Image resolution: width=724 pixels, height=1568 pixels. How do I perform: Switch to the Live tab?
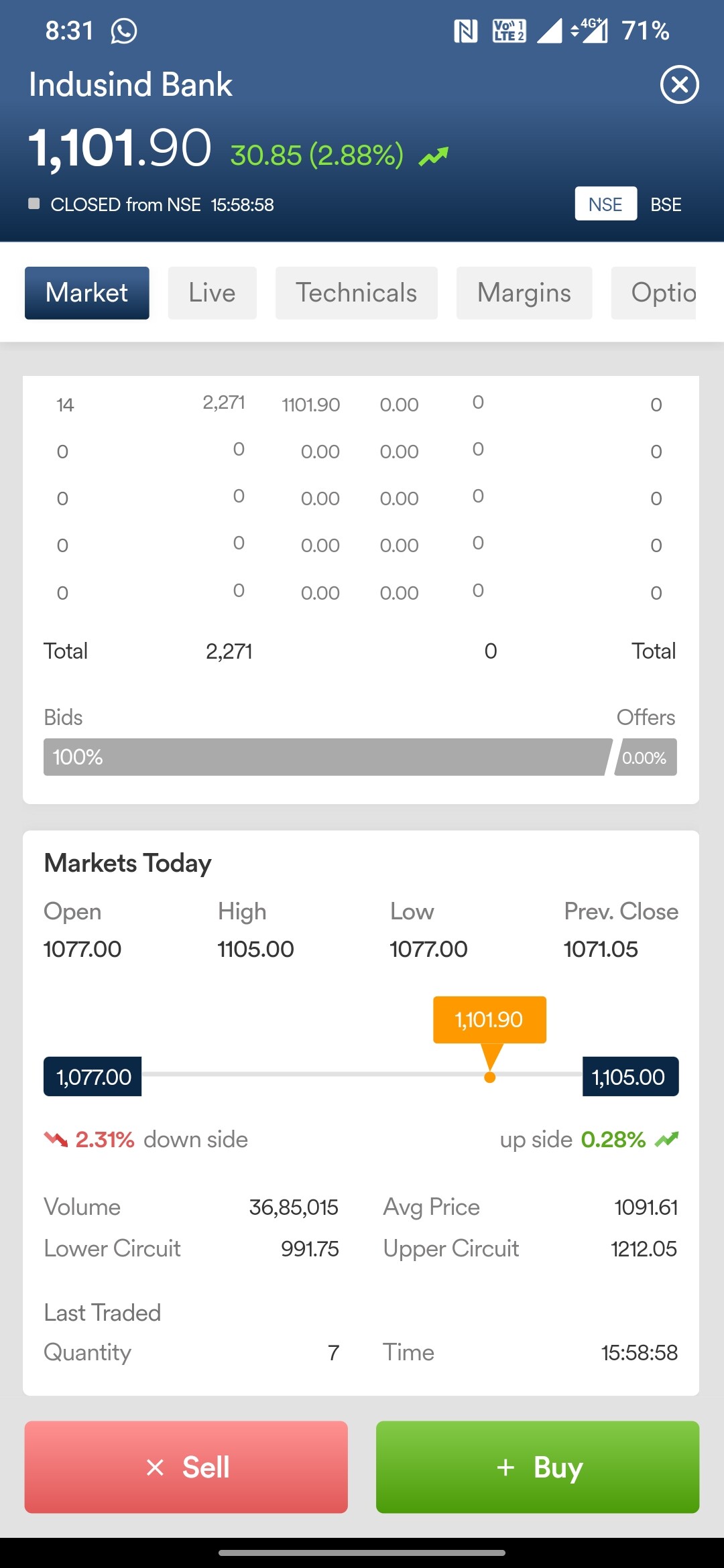click(212, 293)
